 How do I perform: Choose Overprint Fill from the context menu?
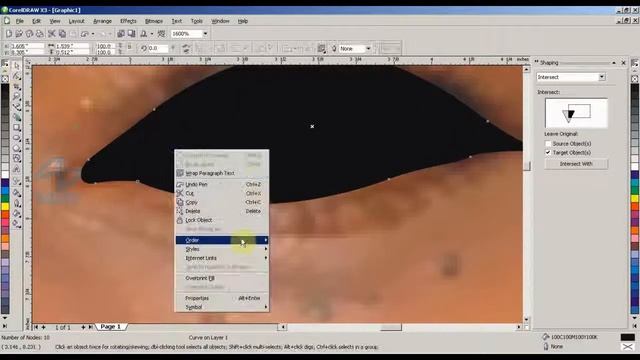[222, 278]
